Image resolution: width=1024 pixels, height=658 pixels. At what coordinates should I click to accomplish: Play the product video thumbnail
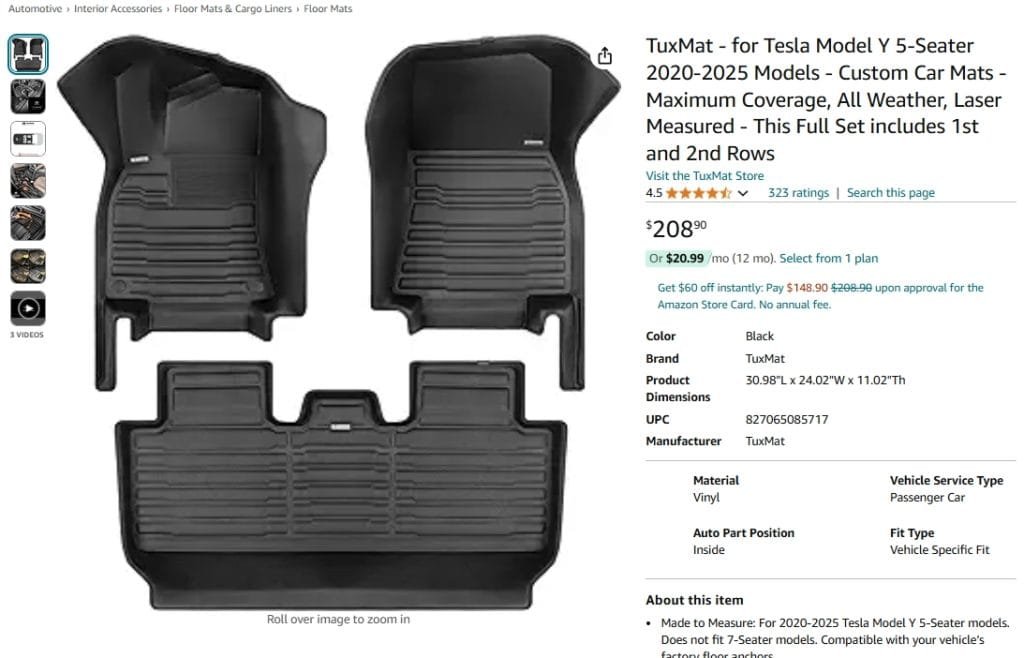[28, 308]
